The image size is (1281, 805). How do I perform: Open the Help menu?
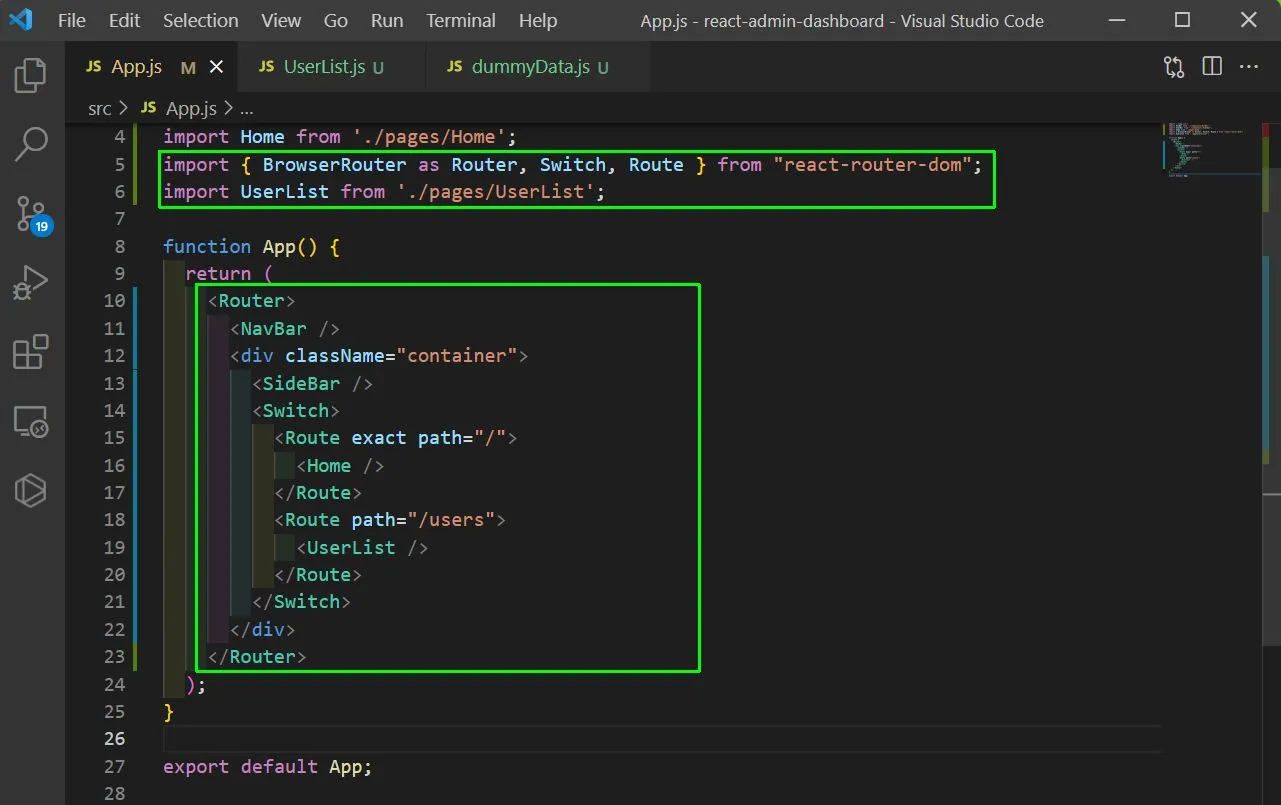coord(538,20)
